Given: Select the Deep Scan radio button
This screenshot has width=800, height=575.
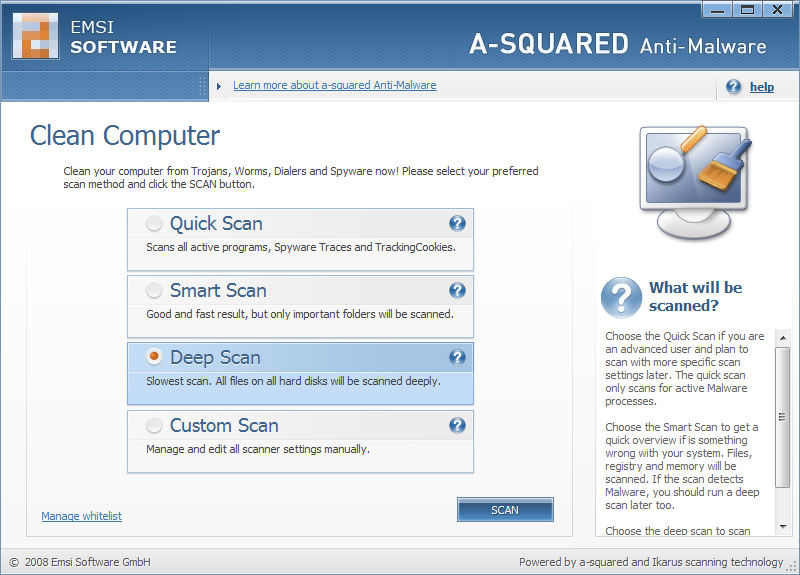Looking at the screenshot, I should [x=154, y=358].
